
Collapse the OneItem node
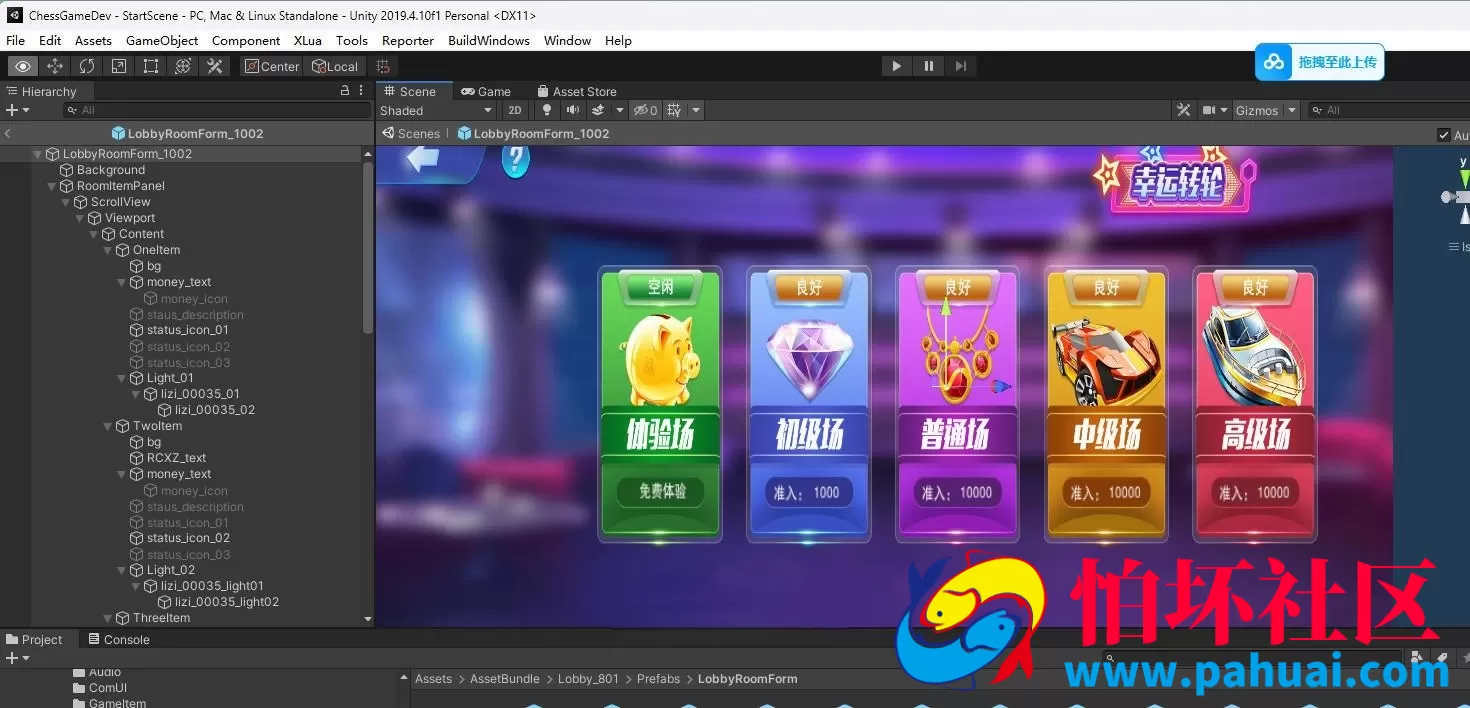108,250
